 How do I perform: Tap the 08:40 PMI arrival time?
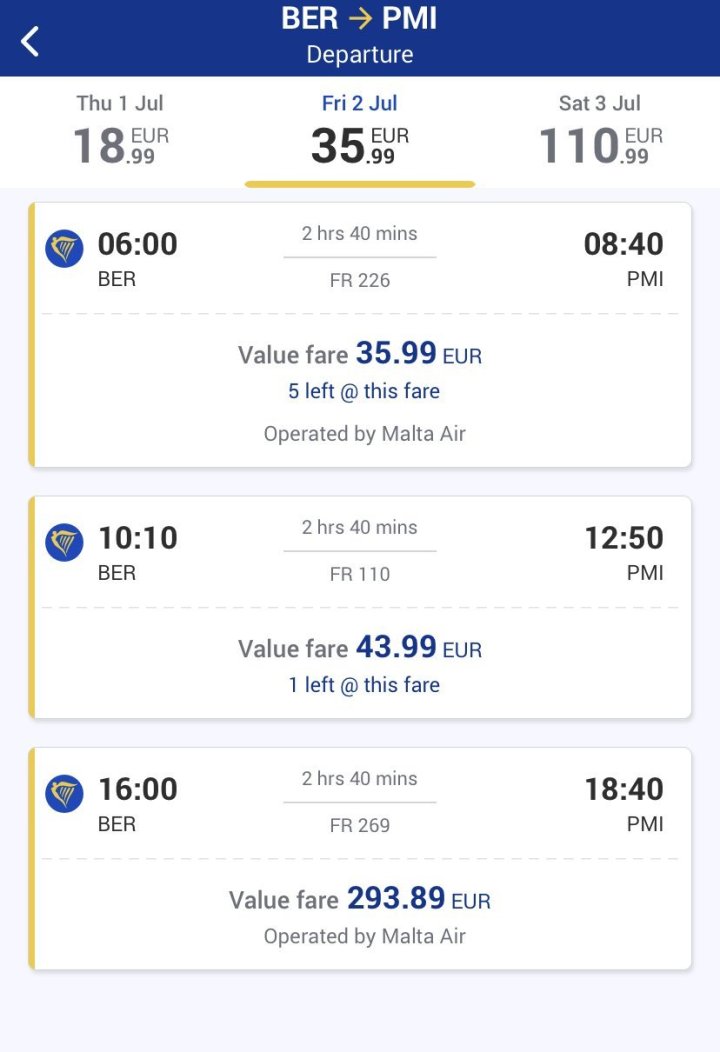(623, 244)
